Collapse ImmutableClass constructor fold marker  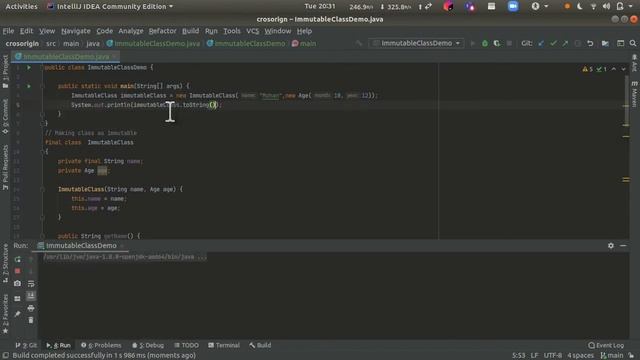42,189
